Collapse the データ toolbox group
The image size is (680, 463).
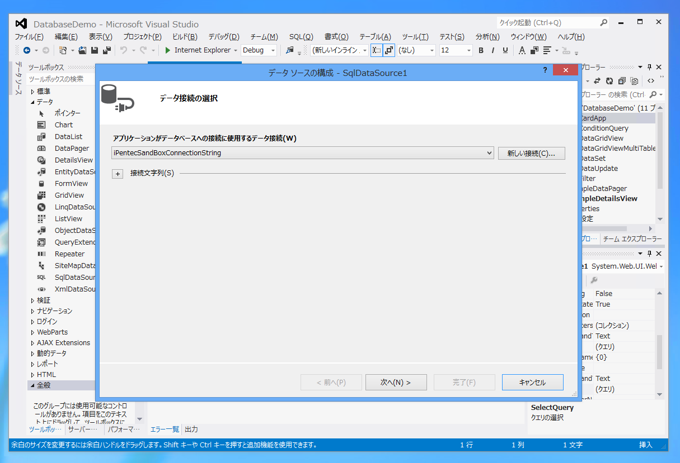pyautogui.click(x=33, y=102)
